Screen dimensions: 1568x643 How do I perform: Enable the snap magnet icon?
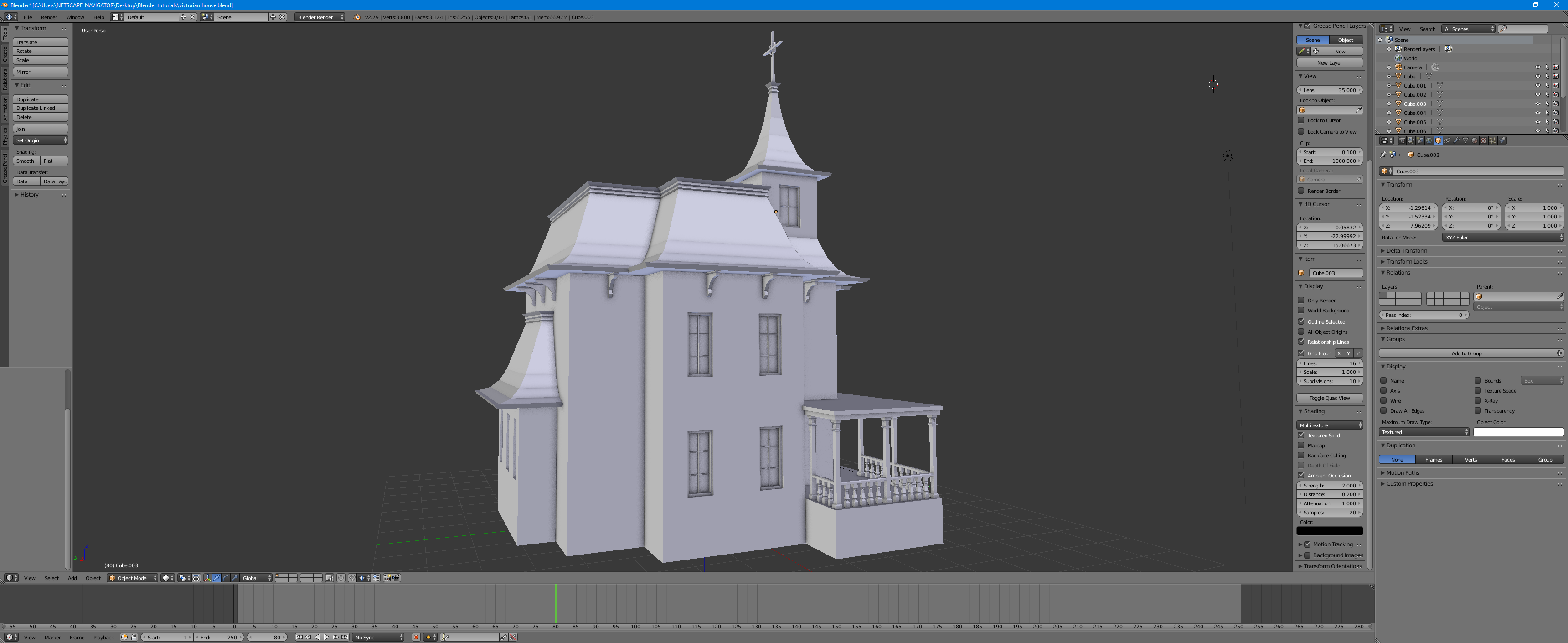click(352, 578)
